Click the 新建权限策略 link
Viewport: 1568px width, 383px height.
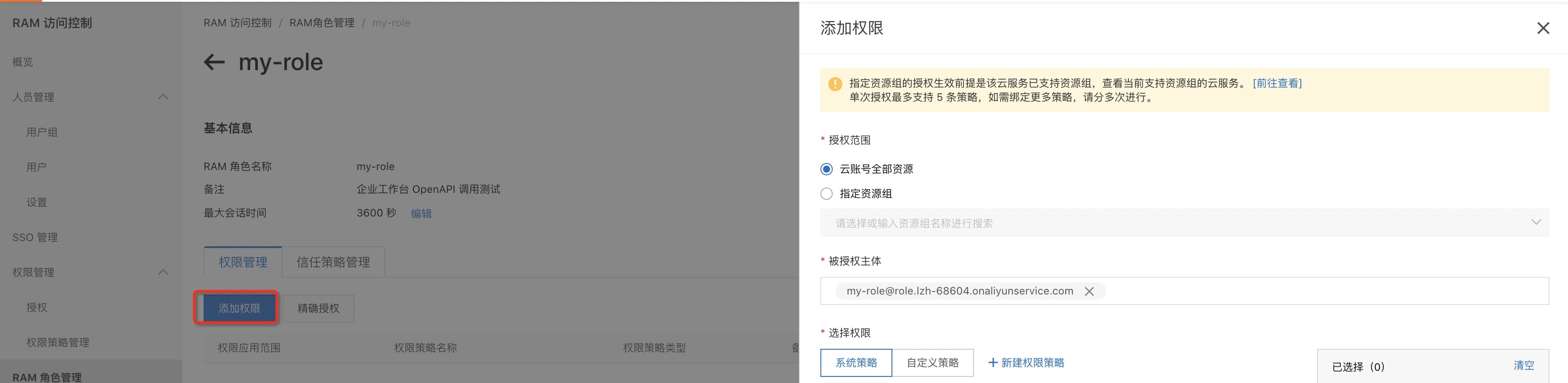coord(1032,362)
